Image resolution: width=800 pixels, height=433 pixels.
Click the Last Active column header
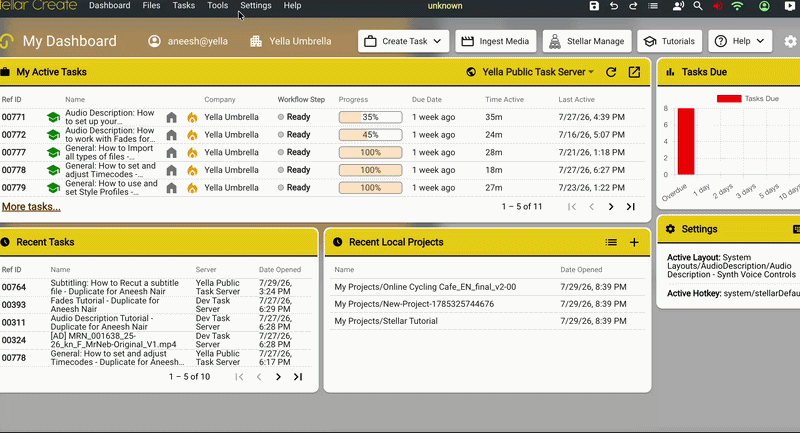[x=577, y=99]
